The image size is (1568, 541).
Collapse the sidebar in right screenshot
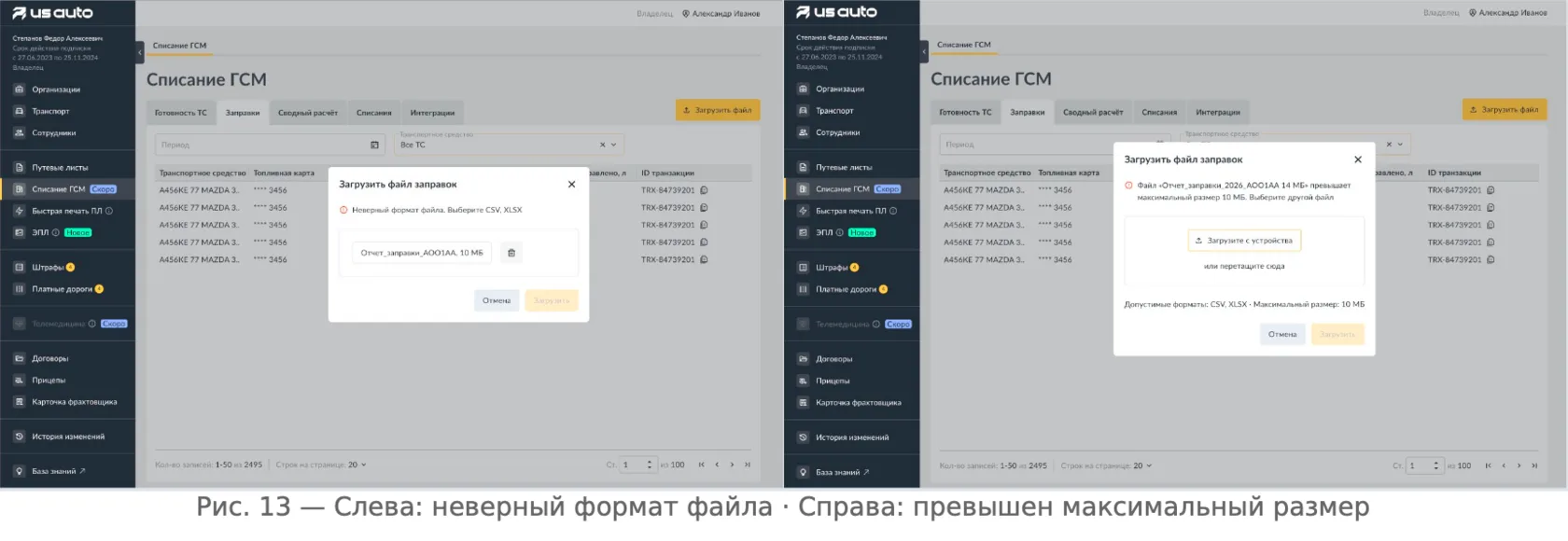tap(924, 51)
